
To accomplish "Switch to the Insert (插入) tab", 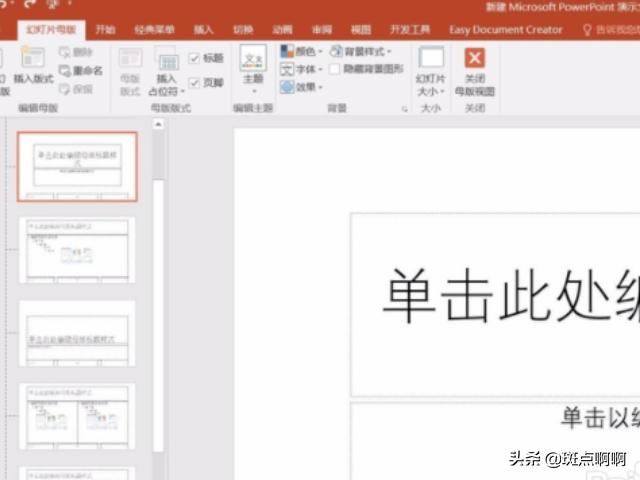I will click(x=203, y=30).
